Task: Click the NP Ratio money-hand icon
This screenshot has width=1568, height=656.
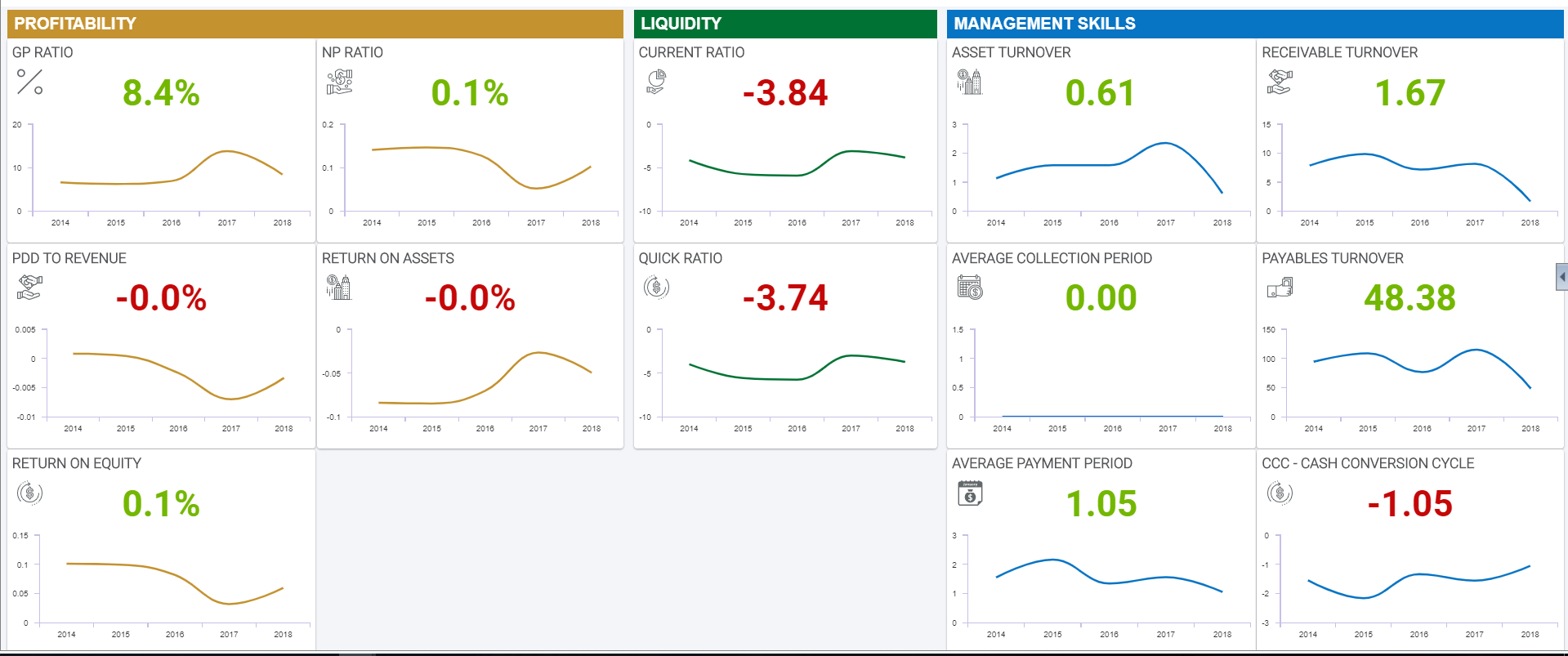Action: pos(339,82)
